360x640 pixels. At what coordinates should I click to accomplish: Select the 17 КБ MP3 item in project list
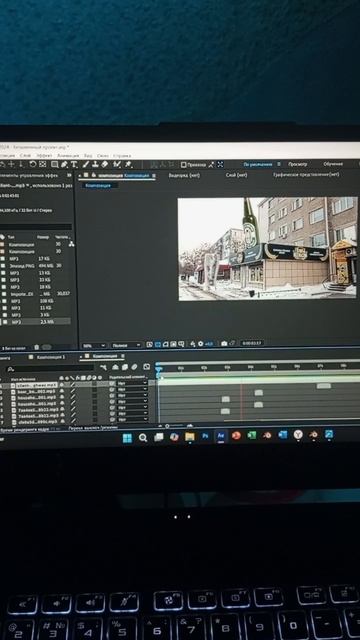click(x=36, y=259)
